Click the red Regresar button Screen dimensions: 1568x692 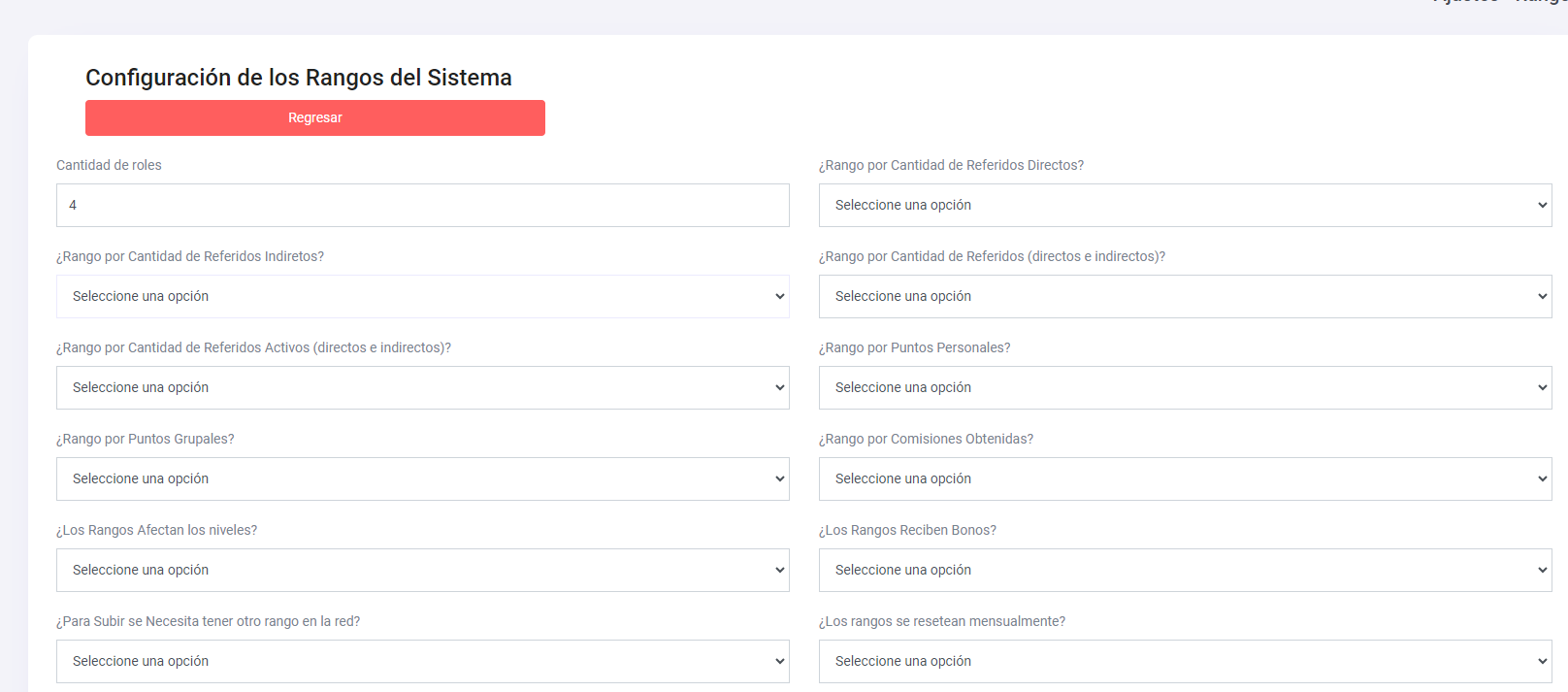314,117
